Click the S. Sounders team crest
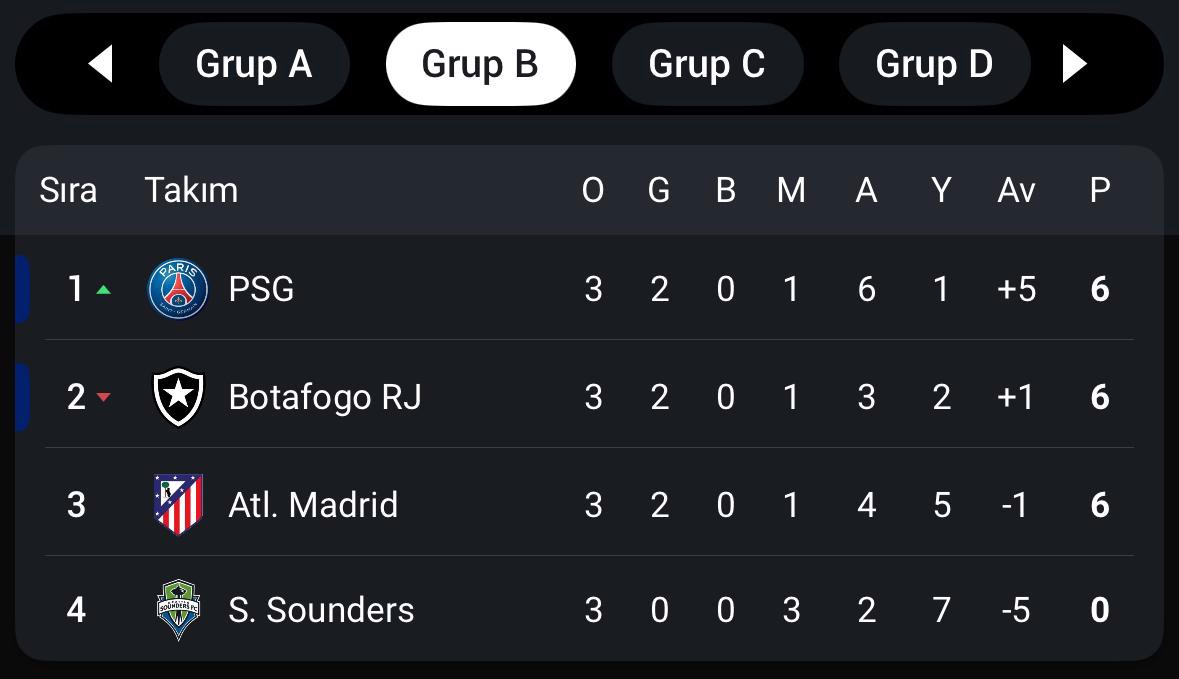 tap(178, 610)
